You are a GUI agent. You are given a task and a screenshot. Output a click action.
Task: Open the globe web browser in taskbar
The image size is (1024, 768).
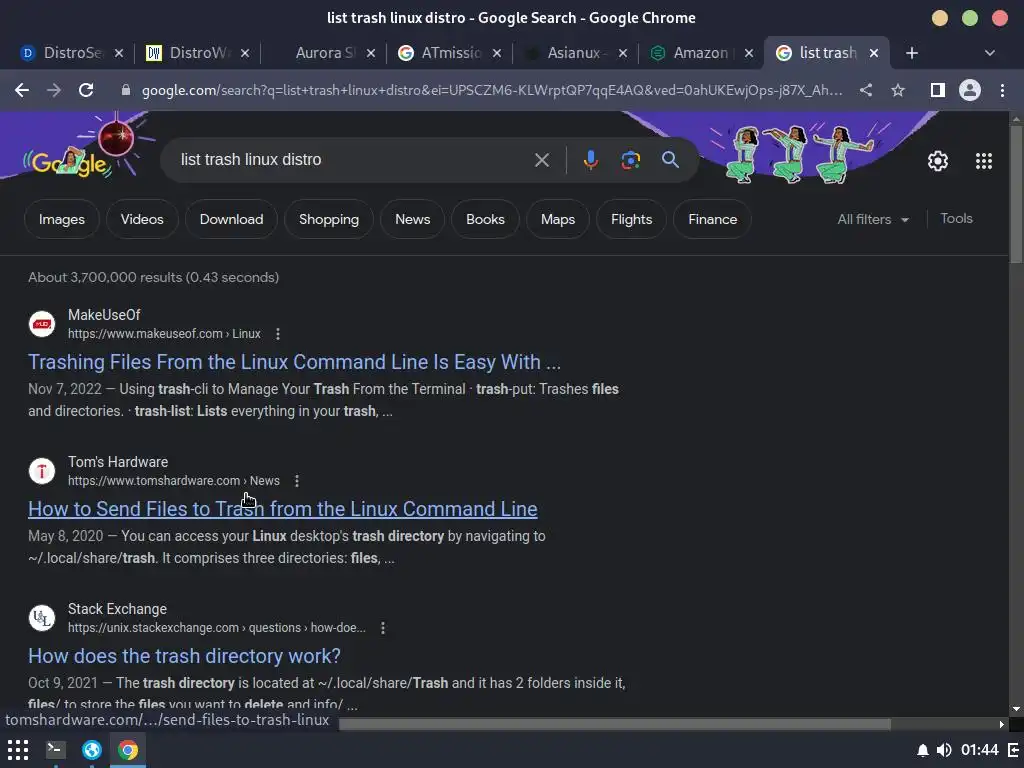(x=91, y=750)
